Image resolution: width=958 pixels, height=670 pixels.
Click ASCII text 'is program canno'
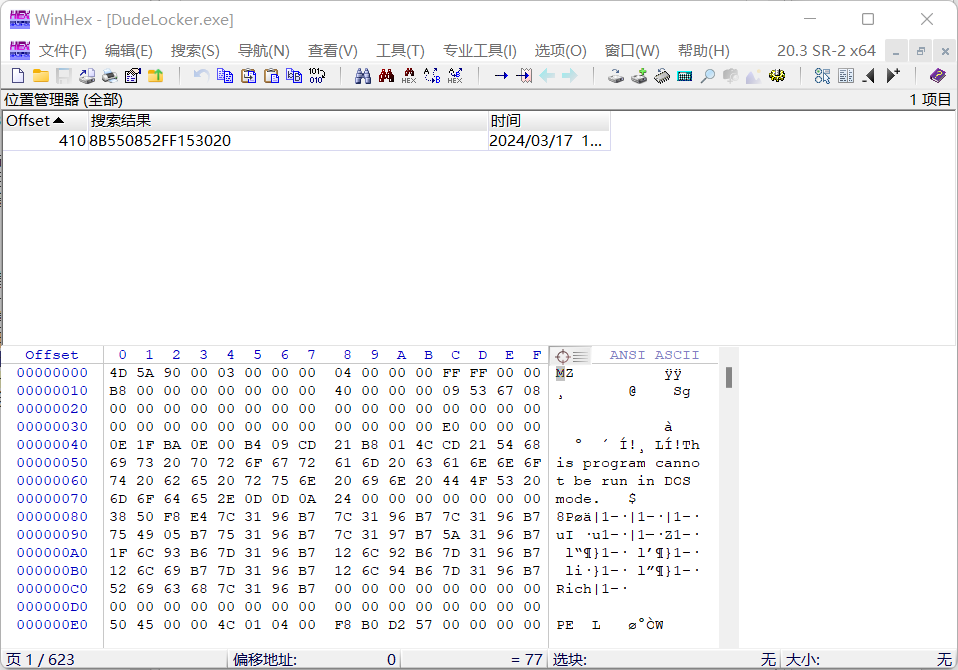click(x=627, y=463)
